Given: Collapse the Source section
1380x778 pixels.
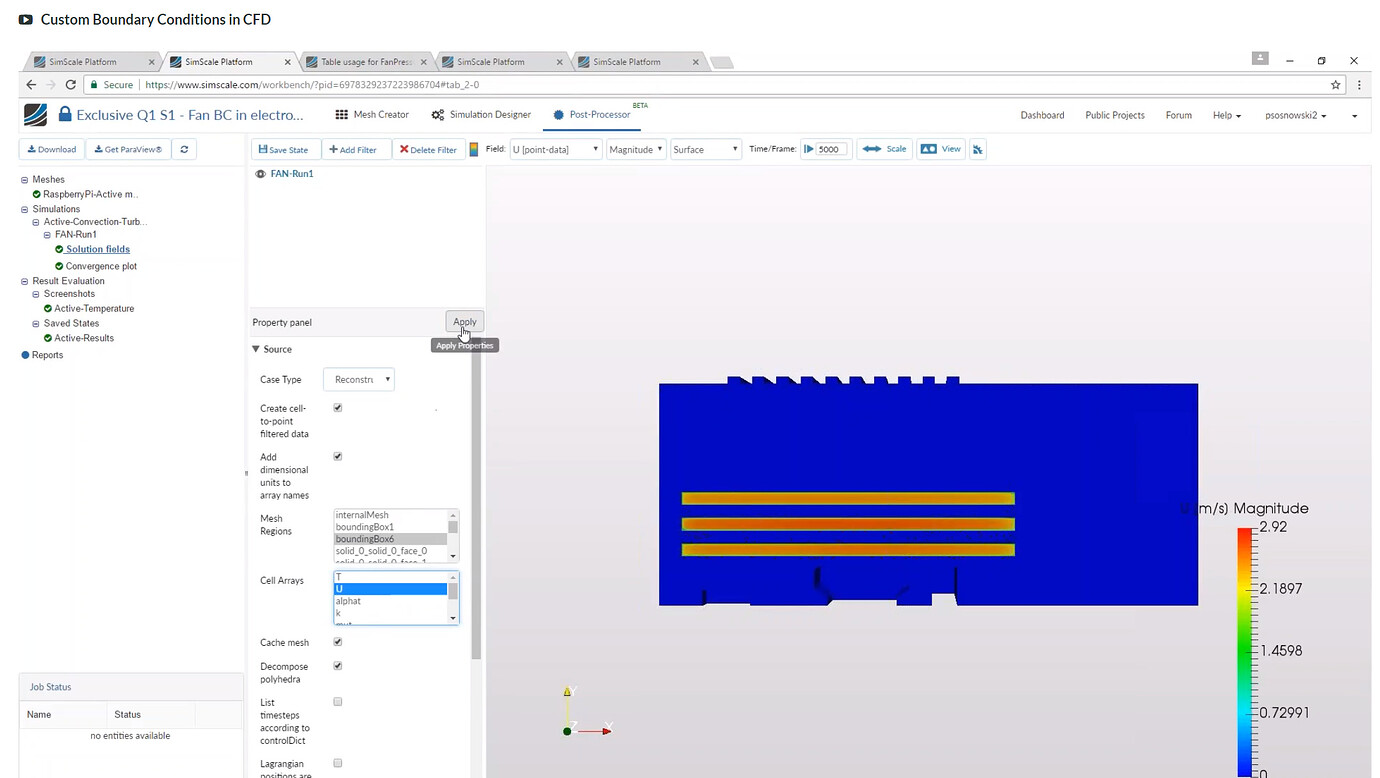Looking at the screenshot, I should tap(257, 348).
